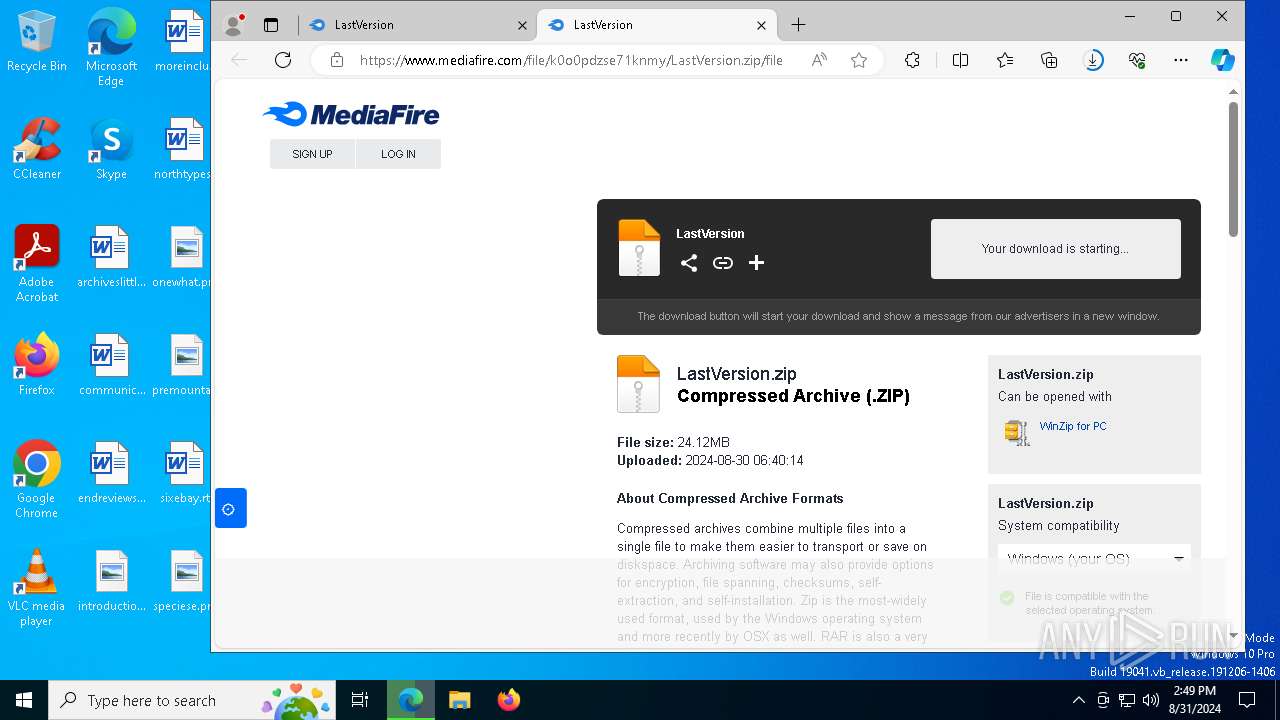Image resolution: width=1280 pixels, height=720 pixels.
Task: Click the address bar URL
Action: pos(571,60)
